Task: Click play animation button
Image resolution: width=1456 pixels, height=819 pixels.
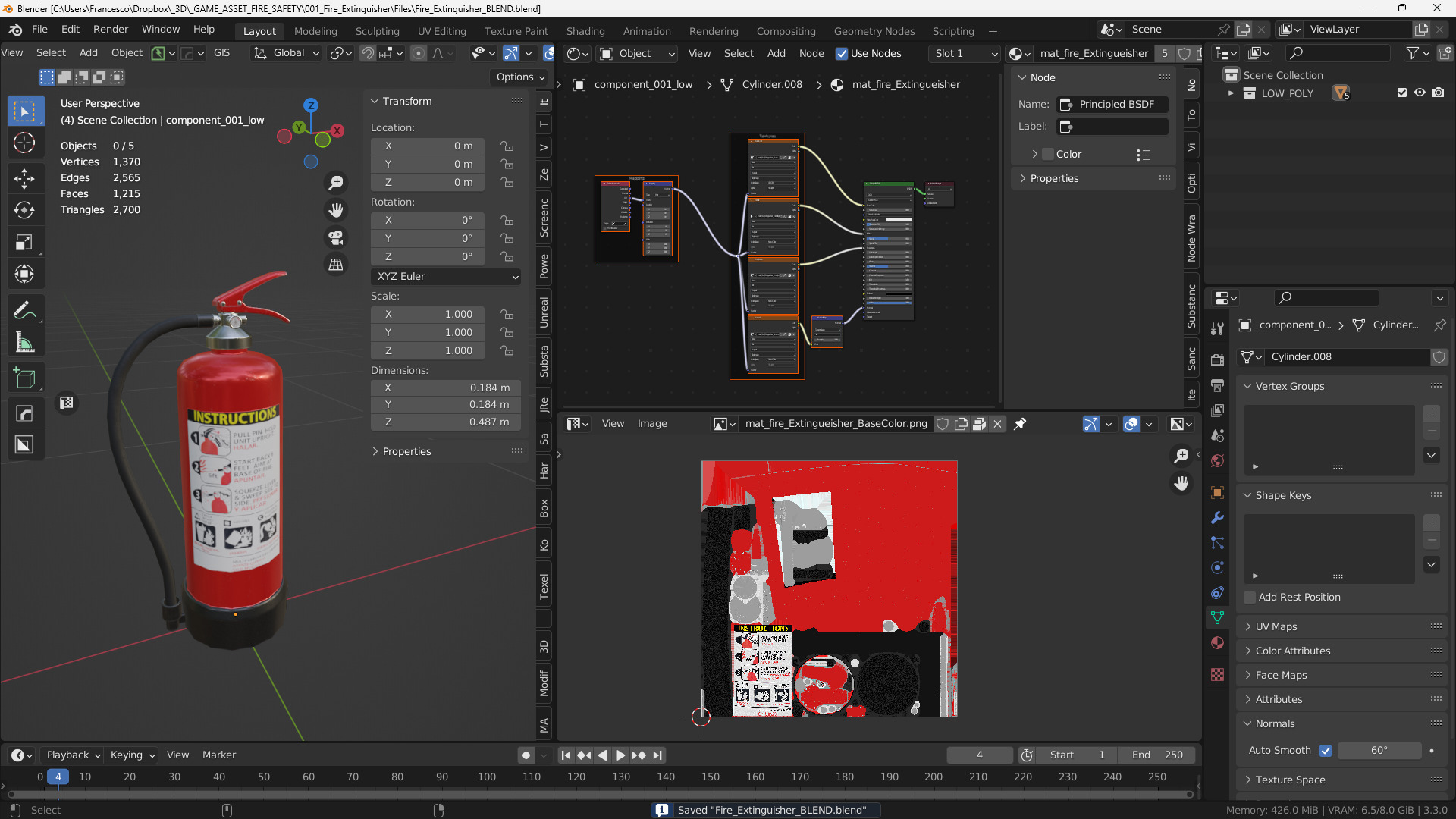Action: [x=620, y=755]
